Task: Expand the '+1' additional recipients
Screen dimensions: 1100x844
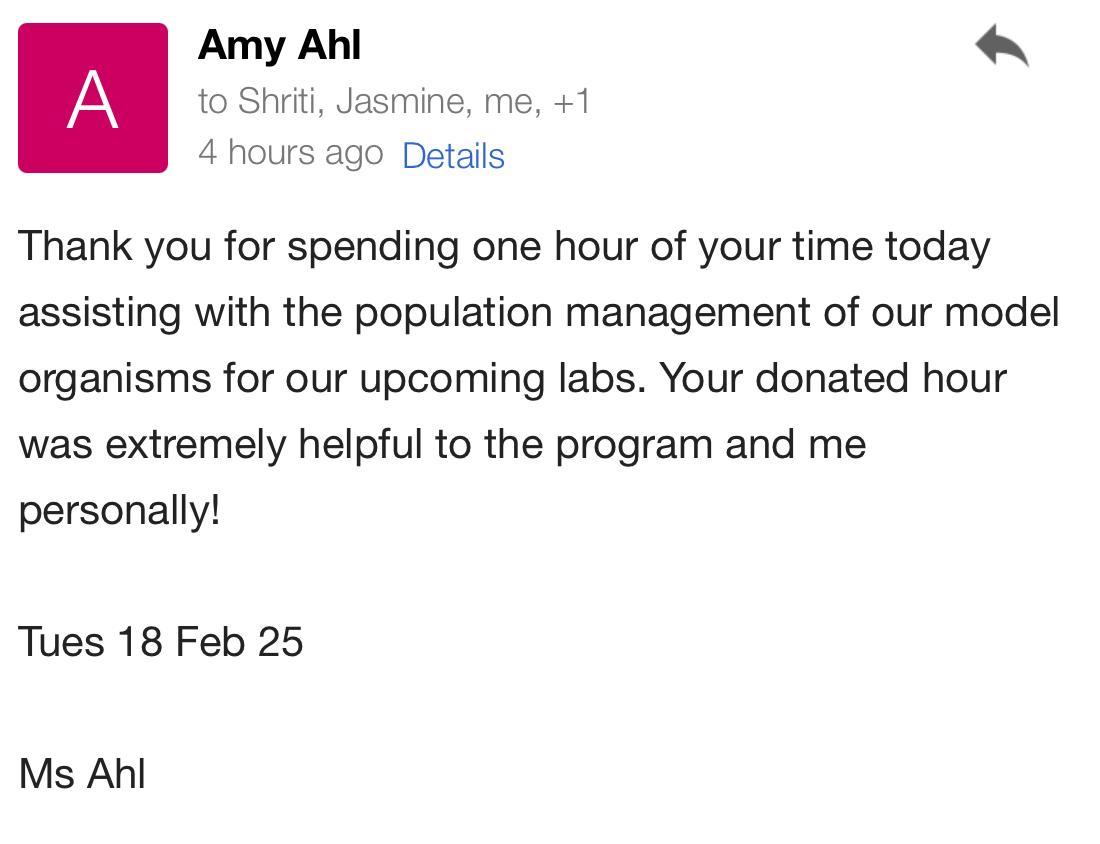Action: click(571, 101)
